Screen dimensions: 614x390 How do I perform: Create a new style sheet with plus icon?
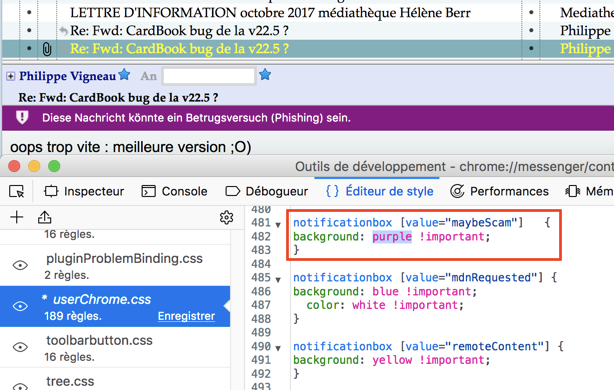click(17, 217)
